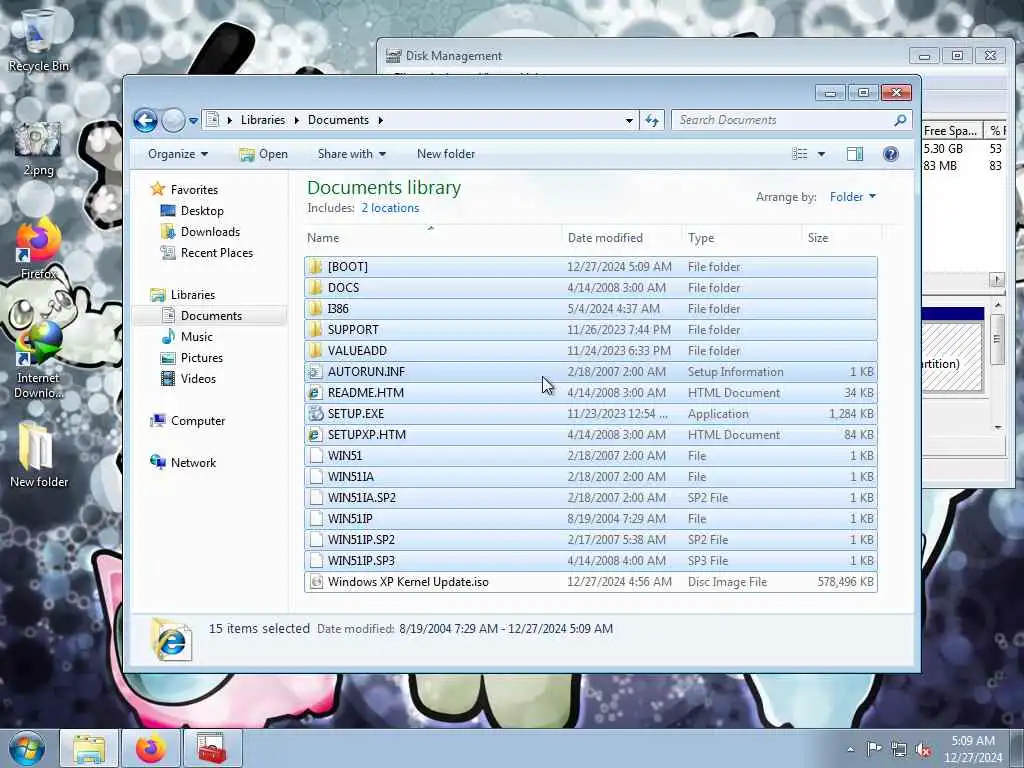Open the Videos library
The width and height of the screenshot is (1024, 768).
click(198, 379)
